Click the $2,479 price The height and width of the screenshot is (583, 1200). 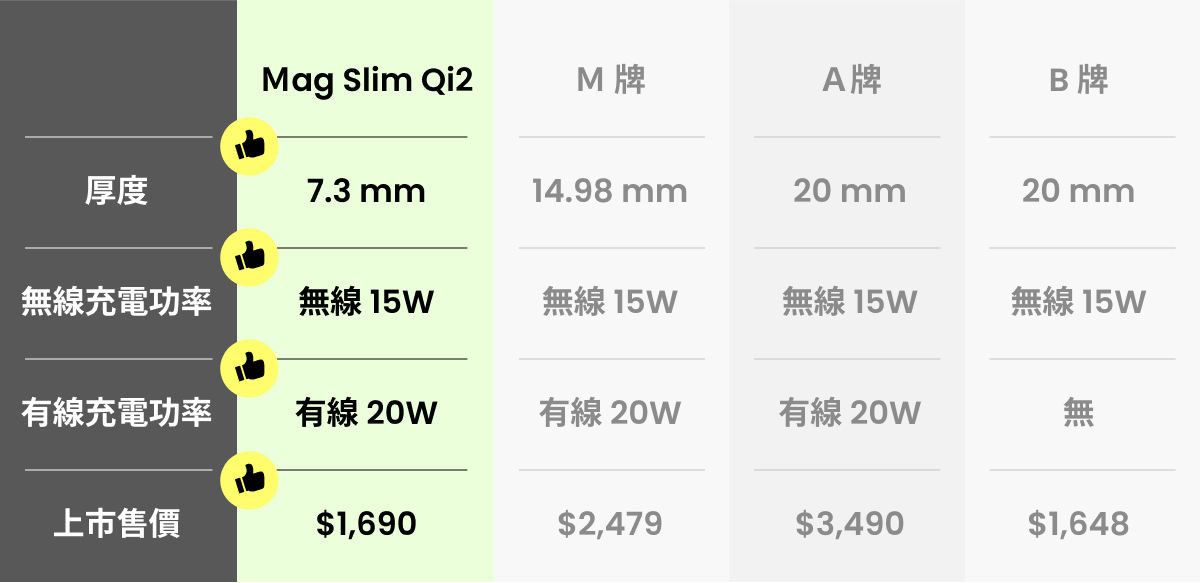click(610, 523)
